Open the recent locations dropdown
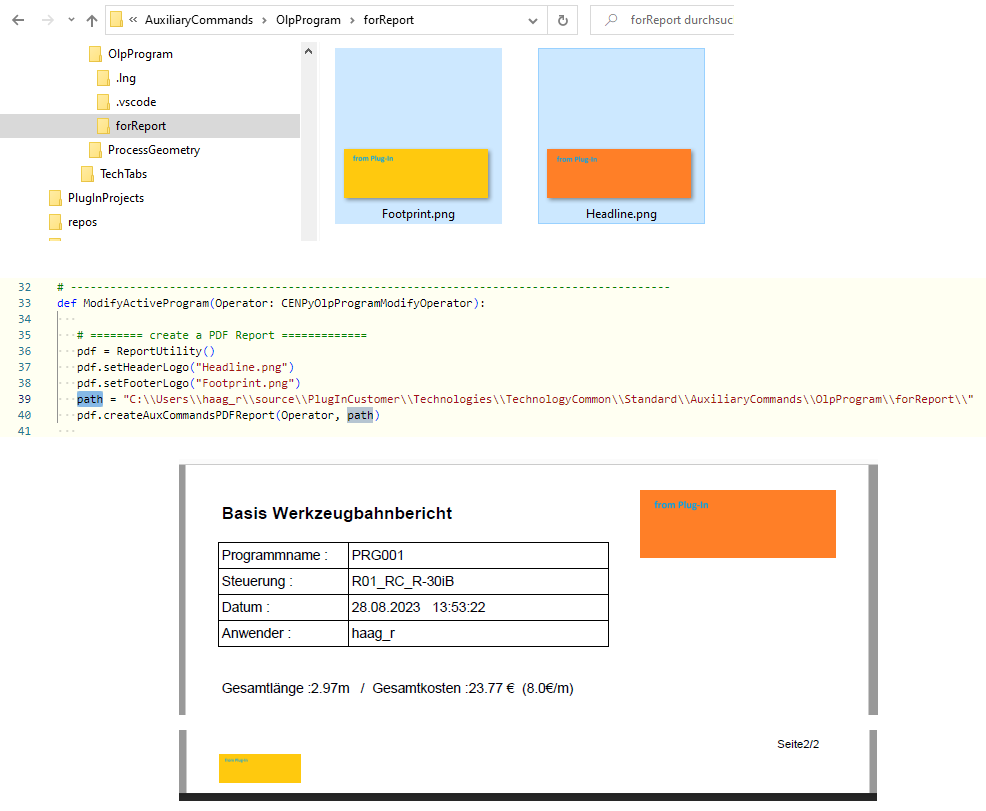 70,20
